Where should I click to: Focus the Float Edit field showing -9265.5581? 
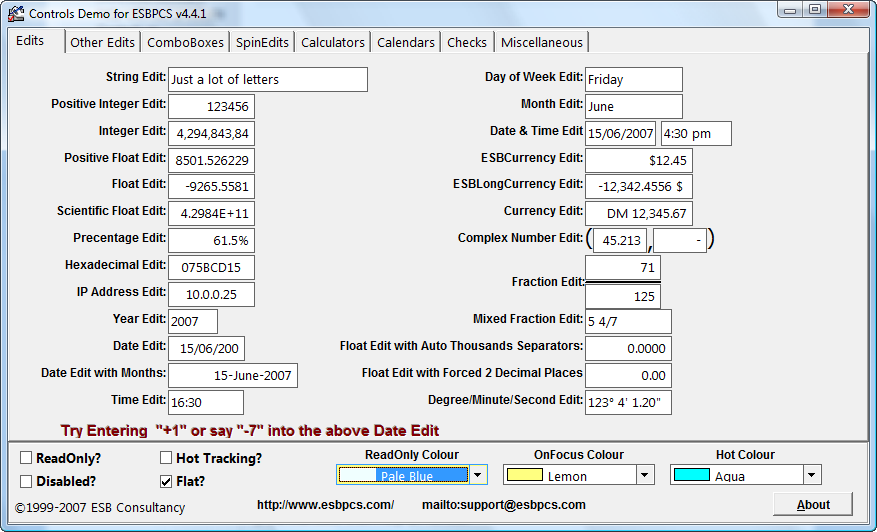tap(211, 186)
